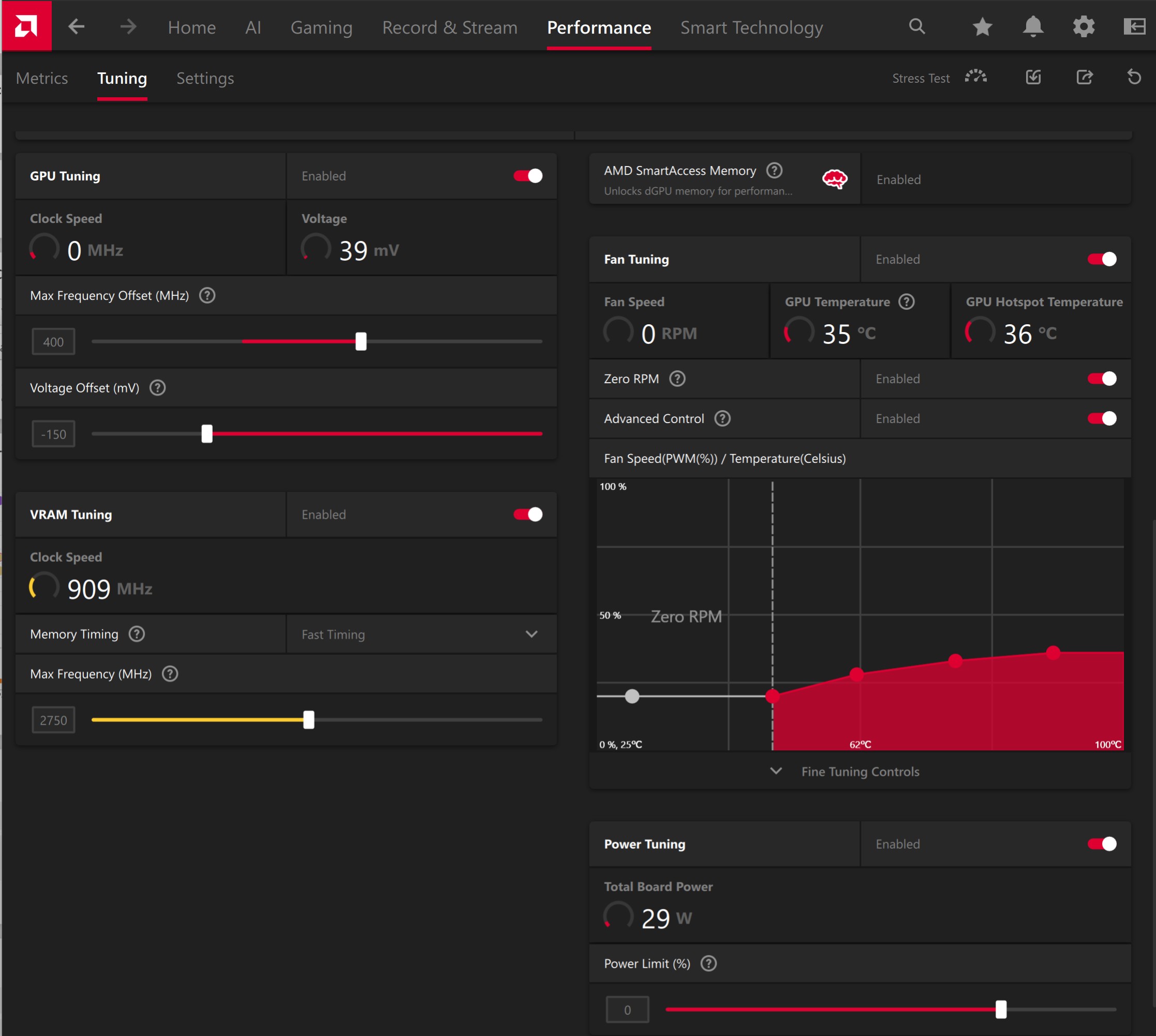The height and width of the screenshot is (1036, 1156).
Task: Start Stress Test gauge icon
Action: tap(975, 77)
